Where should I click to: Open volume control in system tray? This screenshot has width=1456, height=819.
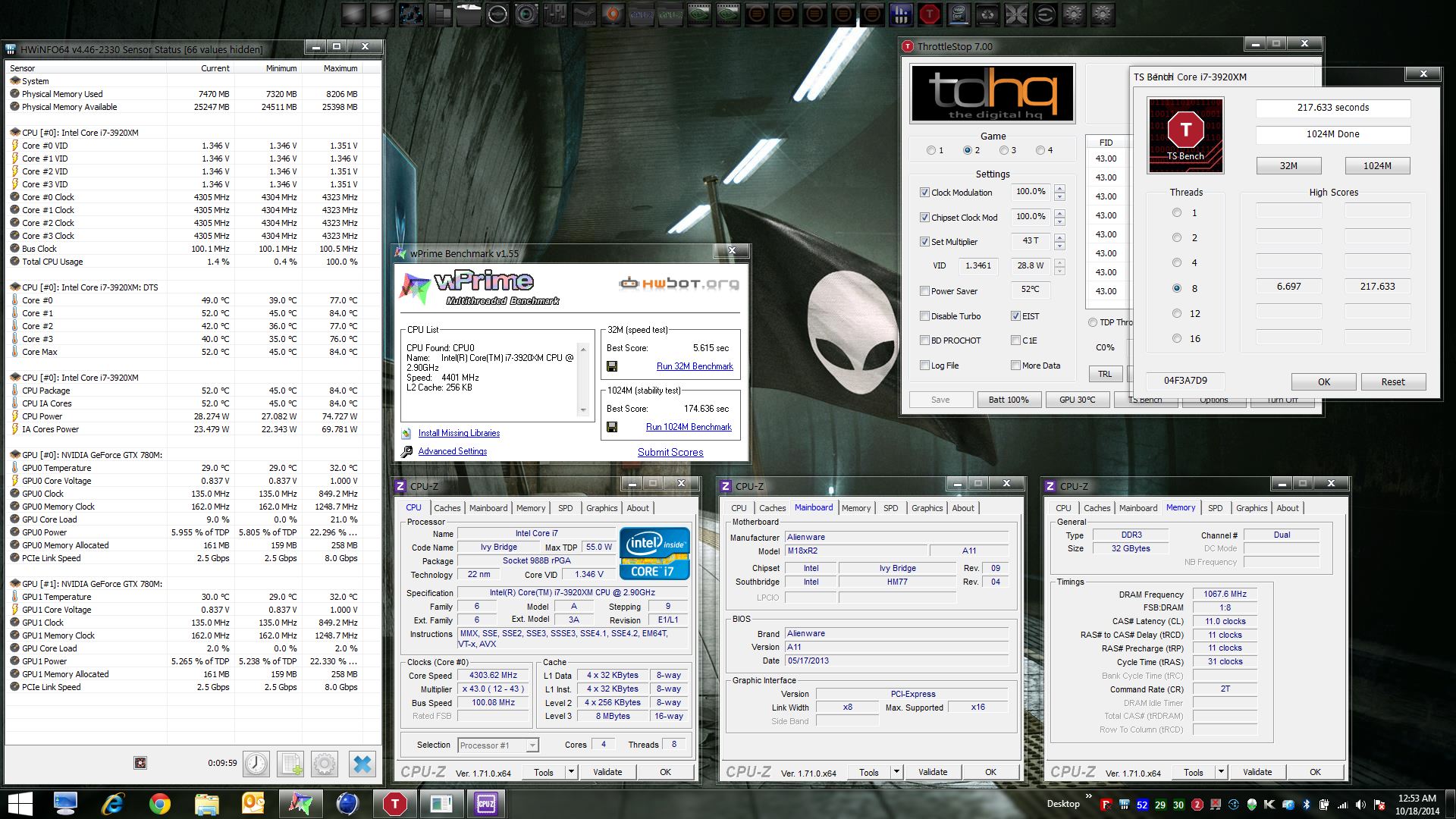click(1360, 805)
